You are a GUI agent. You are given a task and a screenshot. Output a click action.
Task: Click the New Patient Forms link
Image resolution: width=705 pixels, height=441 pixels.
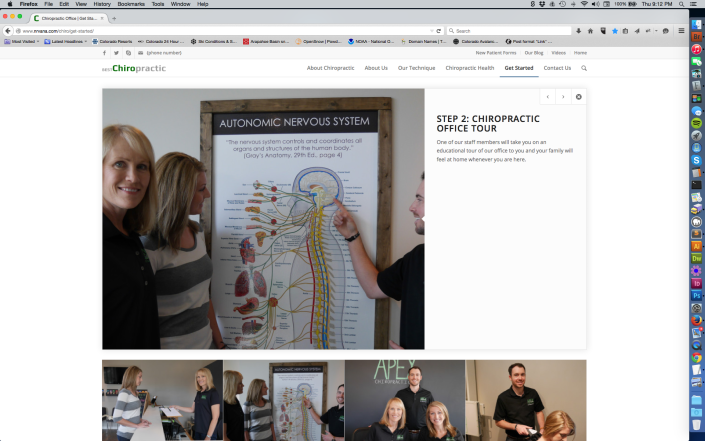494,52
